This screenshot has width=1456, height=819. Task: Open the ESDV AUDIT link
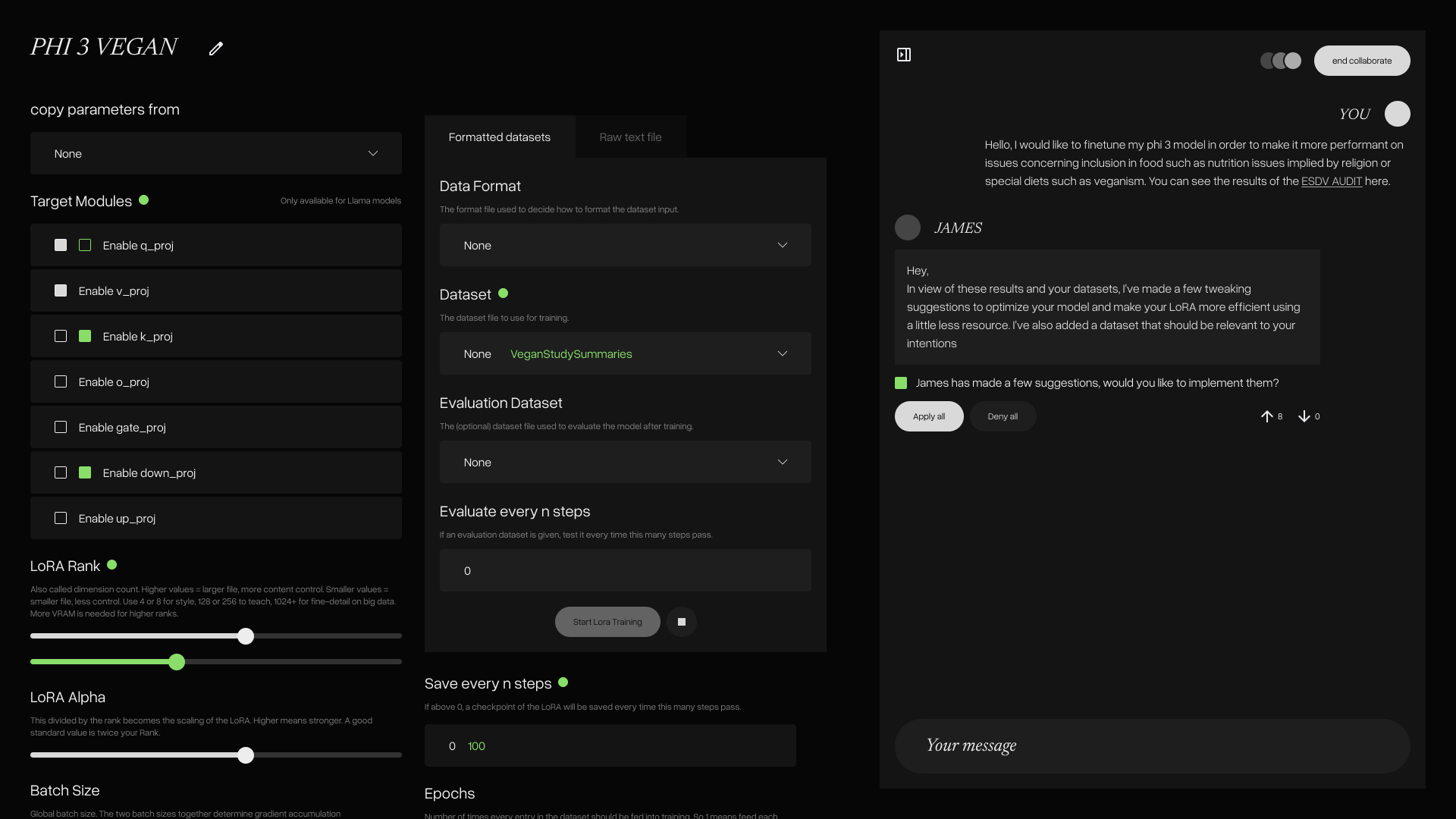(1331, 181)
